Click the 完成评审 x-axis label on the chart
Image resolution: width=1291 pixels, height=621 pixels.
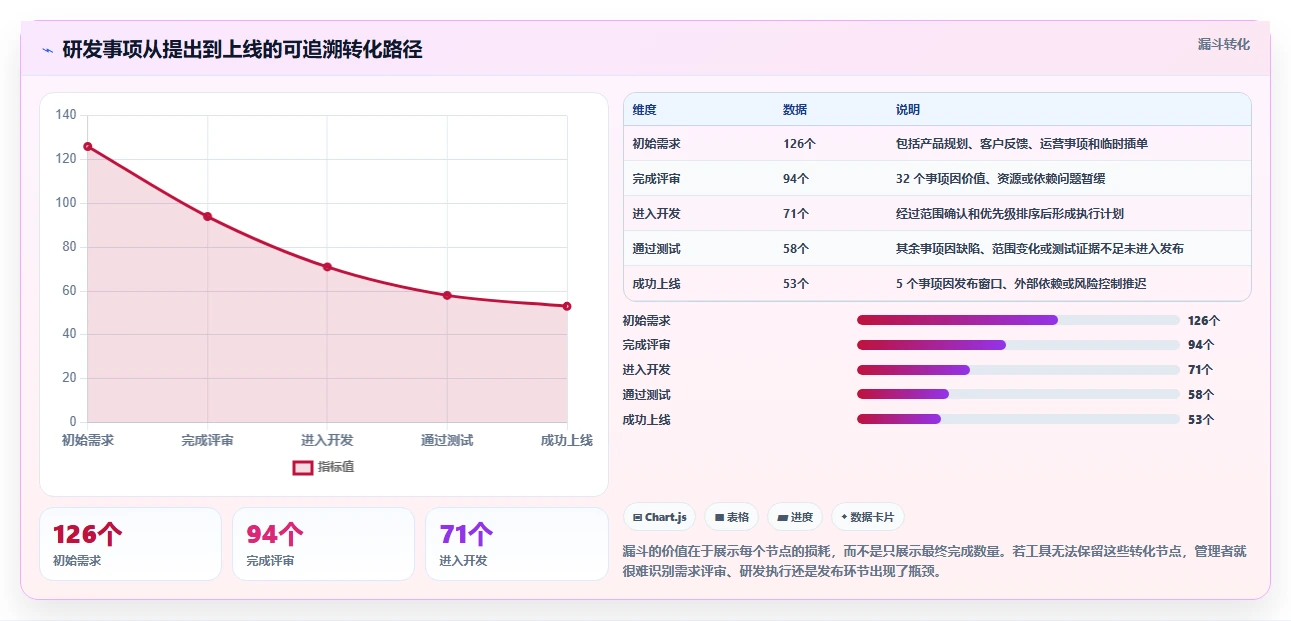point(207,440)
